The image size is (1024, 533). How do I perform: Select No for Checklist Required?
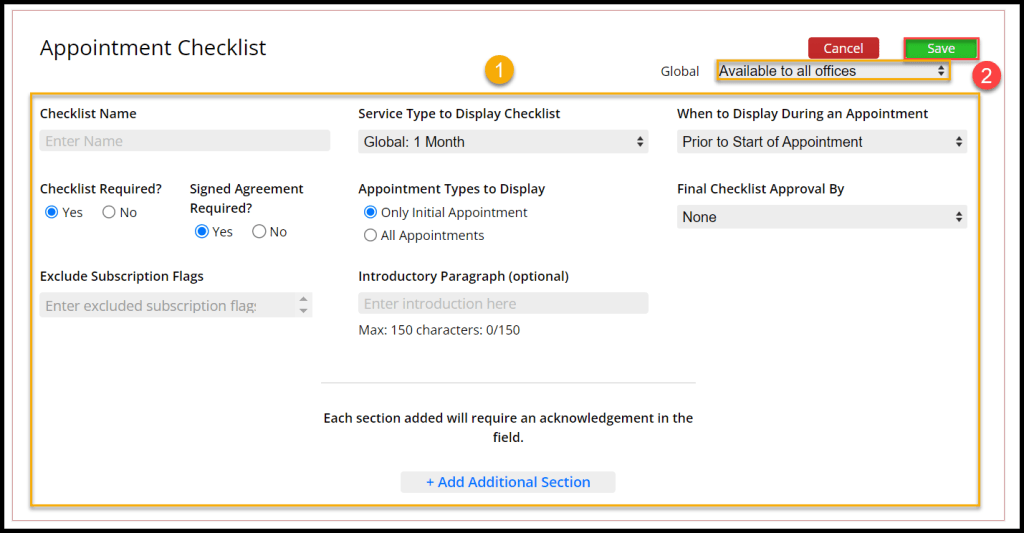click(x=109, y=212)
